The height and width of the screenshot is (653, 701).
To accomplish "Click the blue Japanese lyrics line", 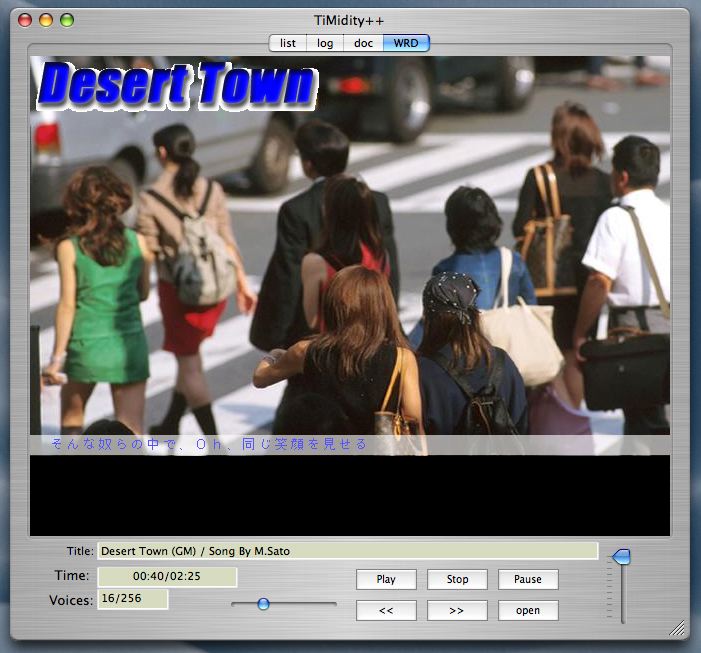I will point(208,444).
